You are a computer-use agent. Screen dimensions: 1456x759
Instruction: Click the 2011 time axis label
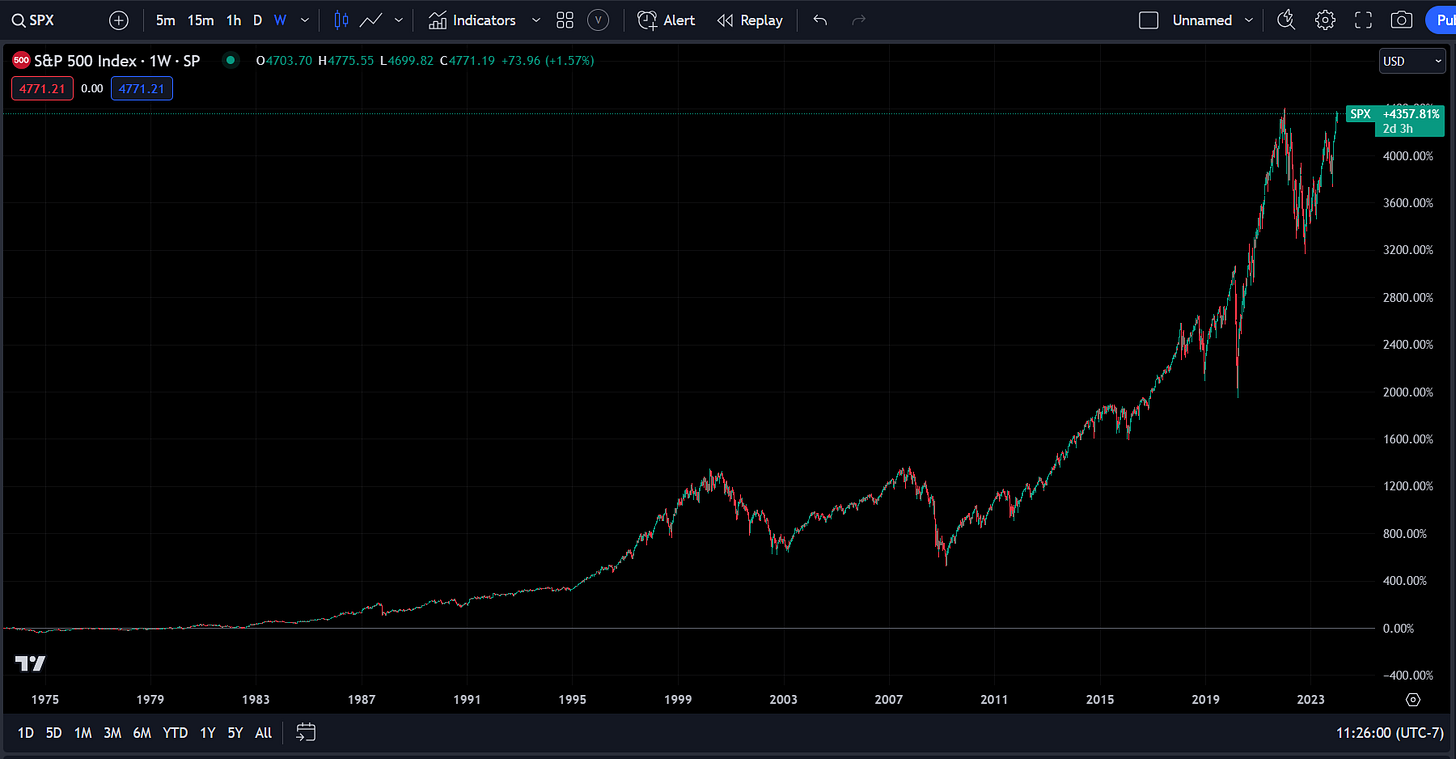click(x=994, y=699)
